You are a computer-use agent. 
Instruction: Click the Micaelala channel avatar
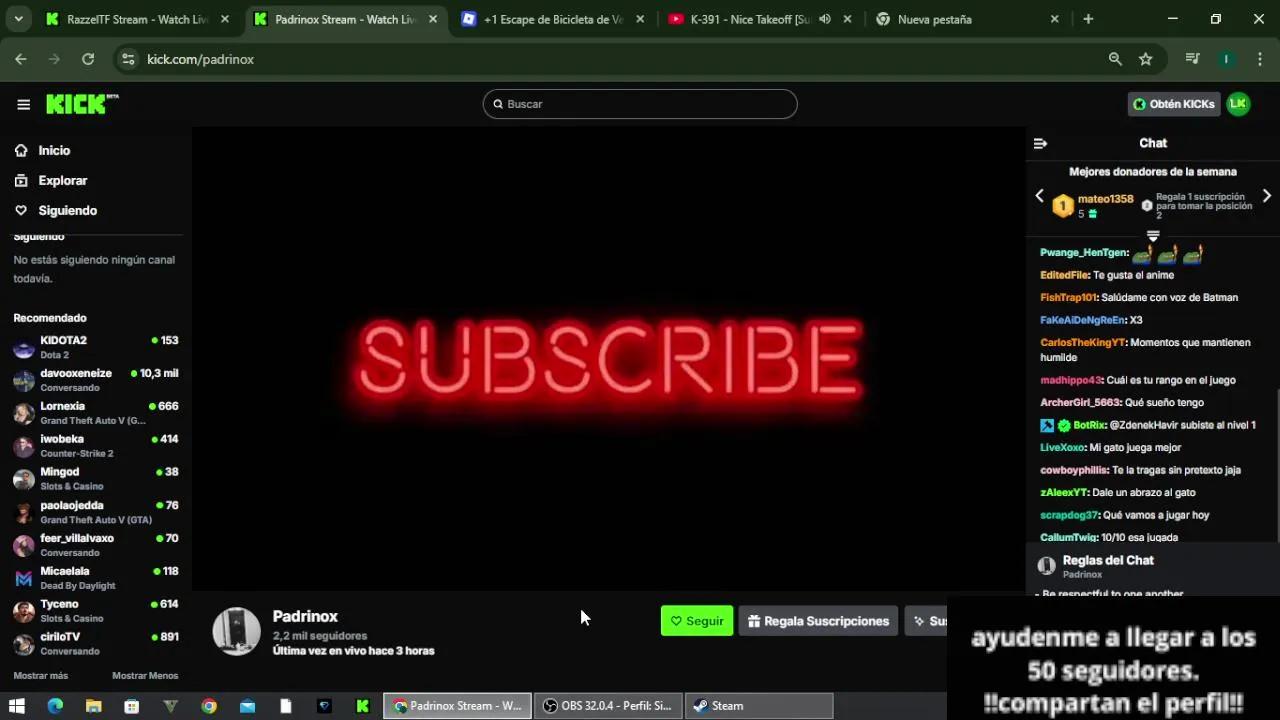click(24, 578)
